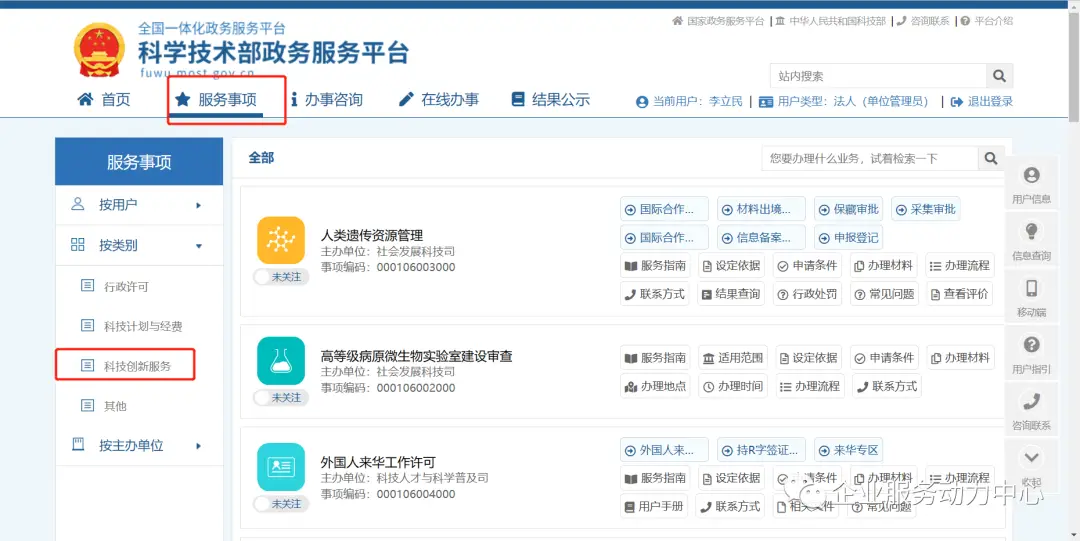Open 咨询联系 phone icon in right sidebar
Screen dimensions: 1080x541
(x=1031, y=410)
